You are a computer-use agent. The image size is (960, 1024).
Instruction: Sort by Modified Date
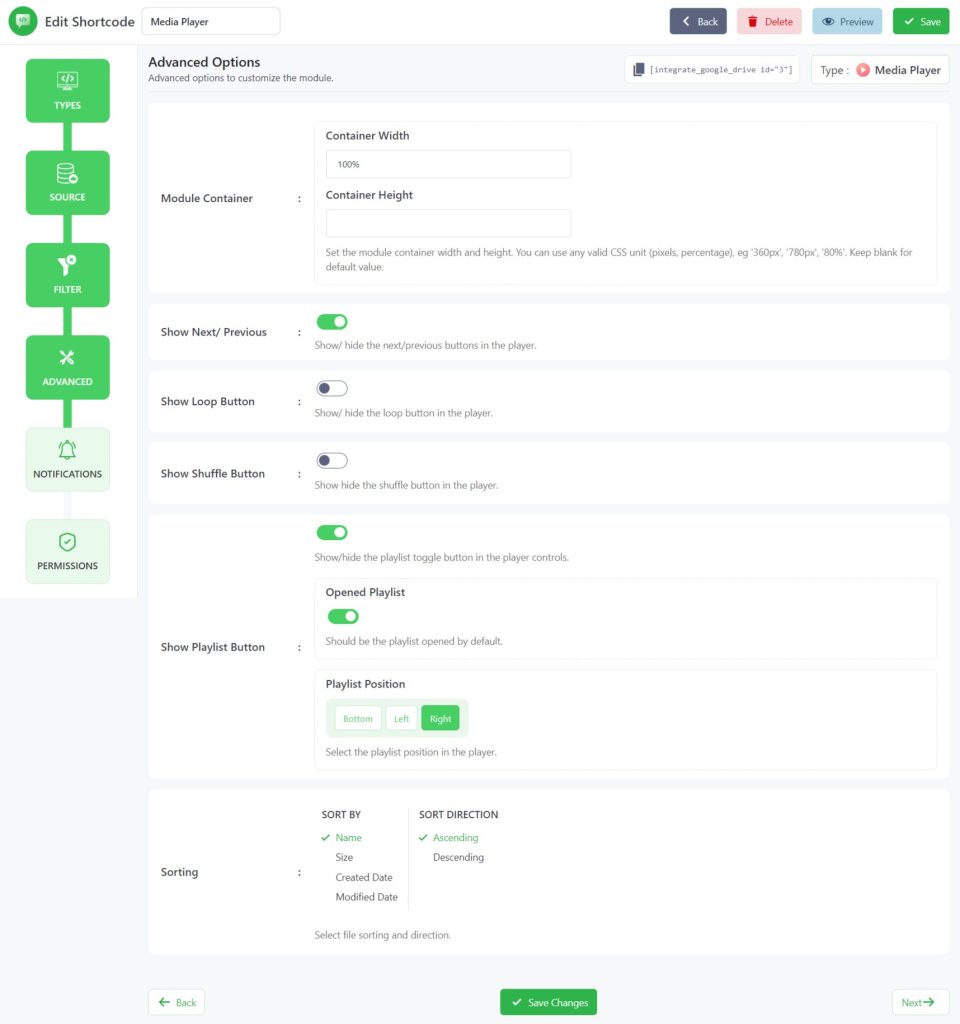[x=366, y=897]
